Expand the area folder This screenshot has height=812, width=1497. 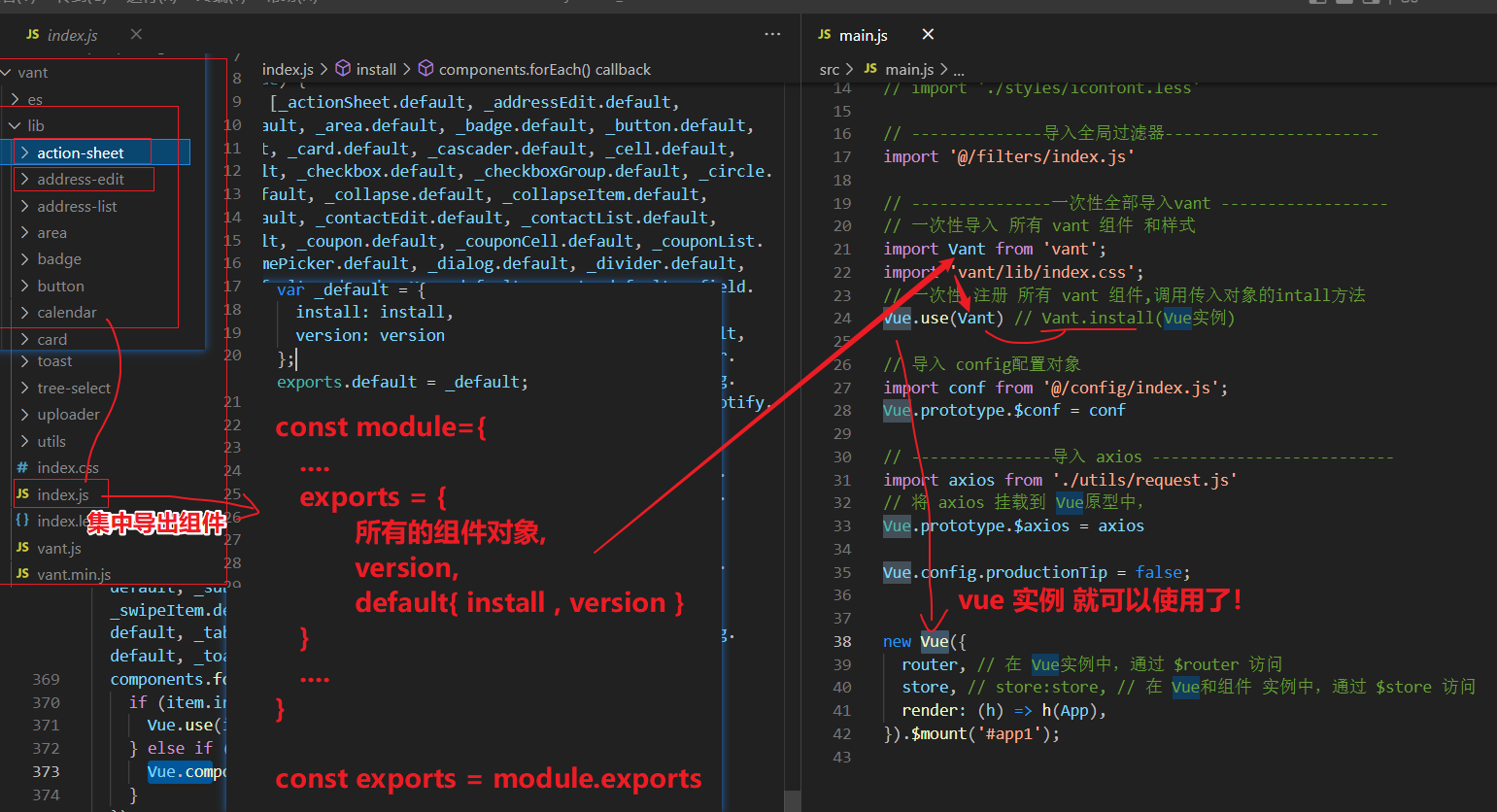coord(51,233)
